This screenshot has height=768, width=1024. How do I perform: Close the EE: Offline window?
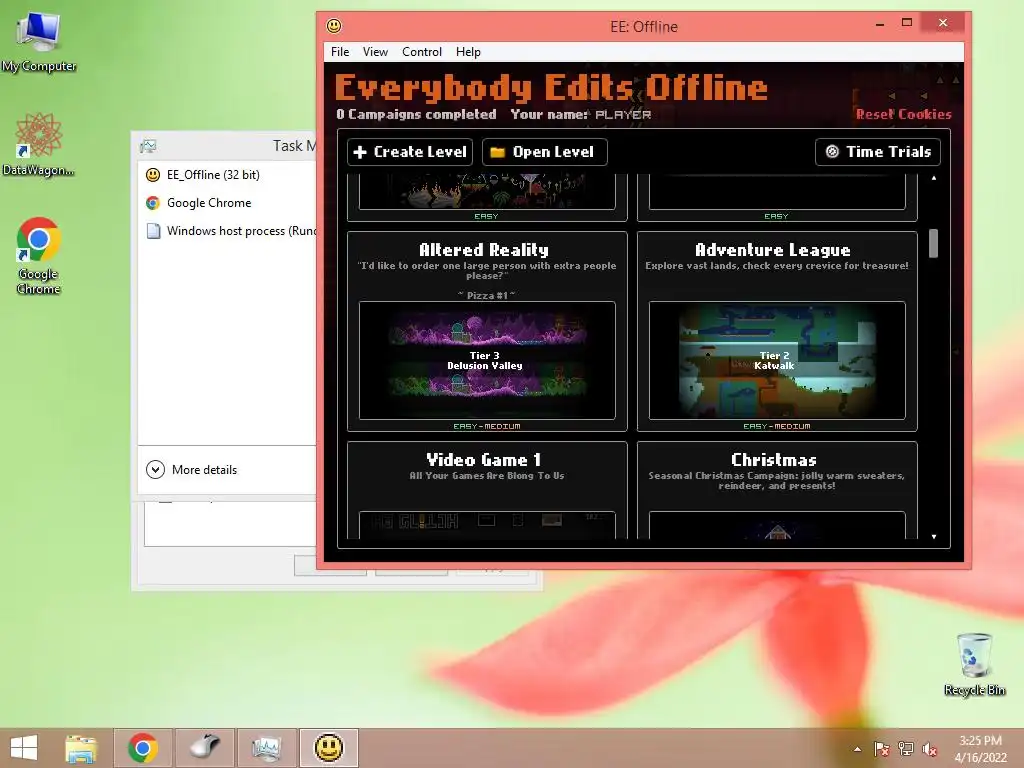click(x=943, y=23)
